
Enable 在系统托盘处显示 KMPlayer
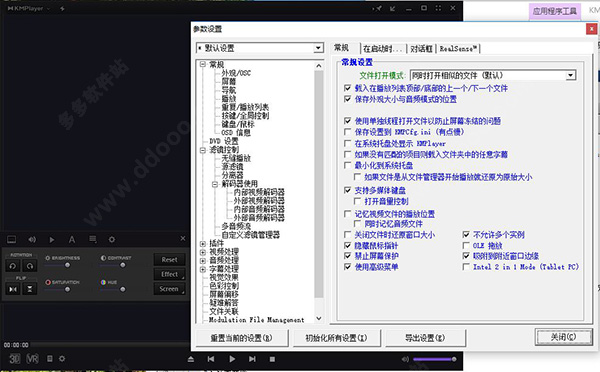coord(347,144)
